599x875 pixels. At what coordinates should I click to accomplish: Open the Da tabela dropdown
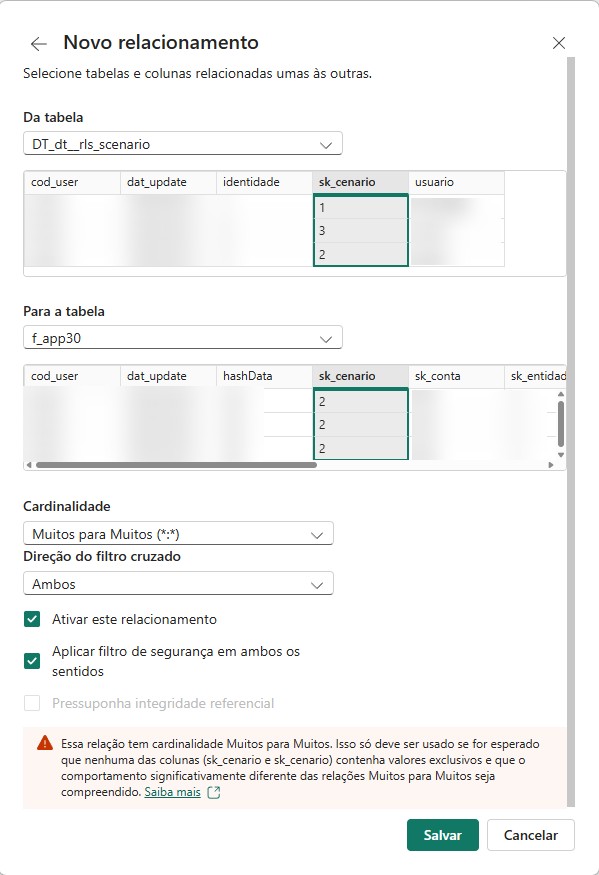[180, 144]
